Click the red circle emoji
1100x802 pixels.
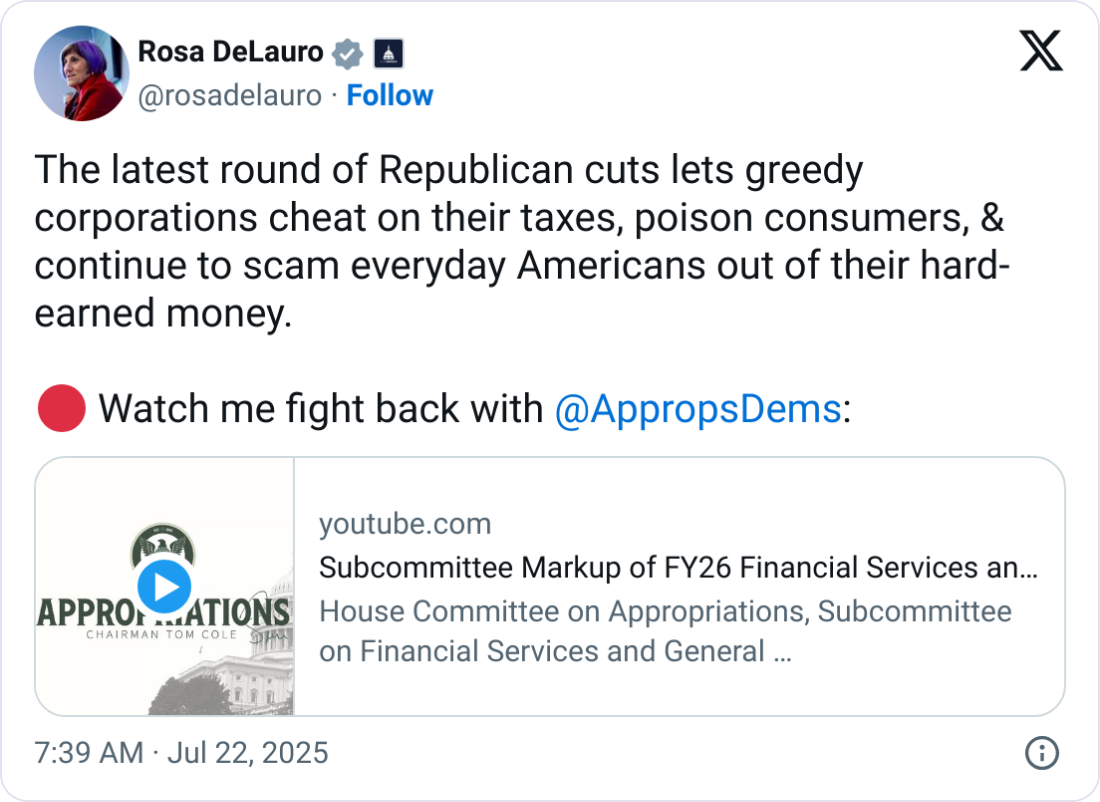(x=60, y=409)
